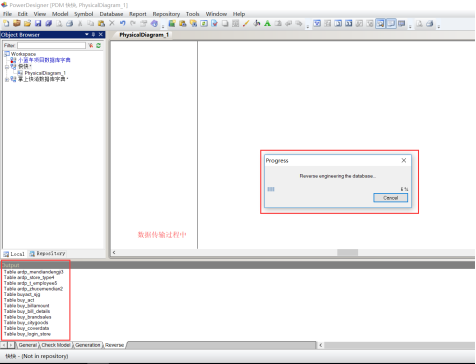Click the Redo arrow toolbar icon

133,23
